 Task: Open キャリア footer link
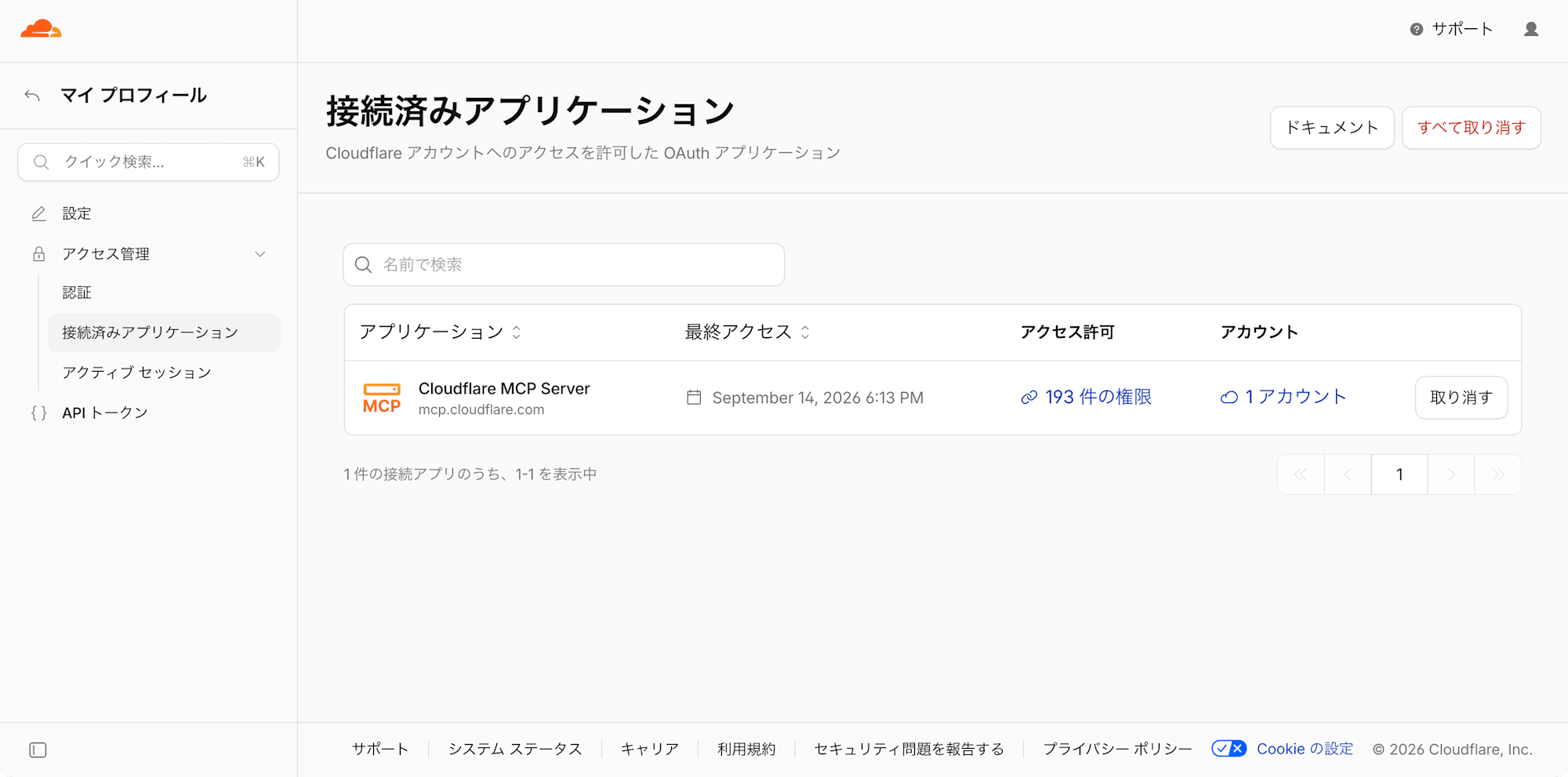650,749
